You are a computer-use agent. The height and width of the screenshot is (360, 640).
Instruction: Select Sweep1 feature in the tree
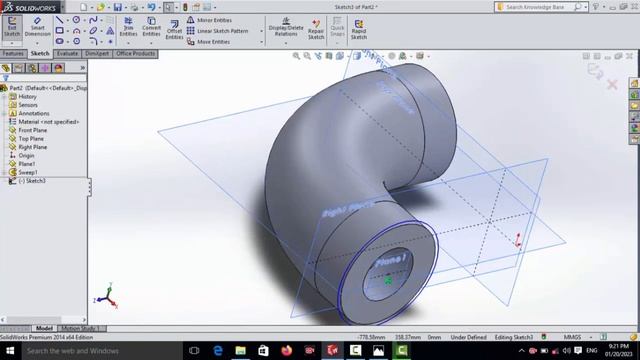coord(28,172)
